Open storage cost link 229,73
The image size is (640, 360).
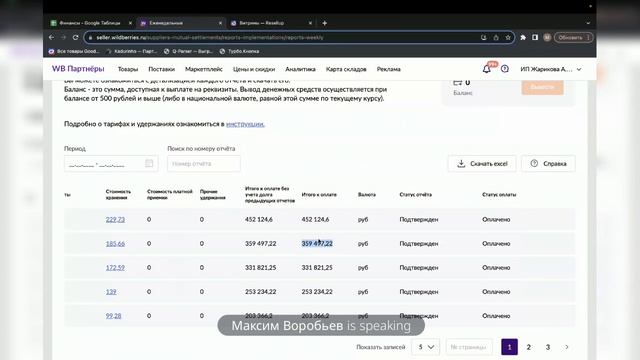tap(115, 219)
